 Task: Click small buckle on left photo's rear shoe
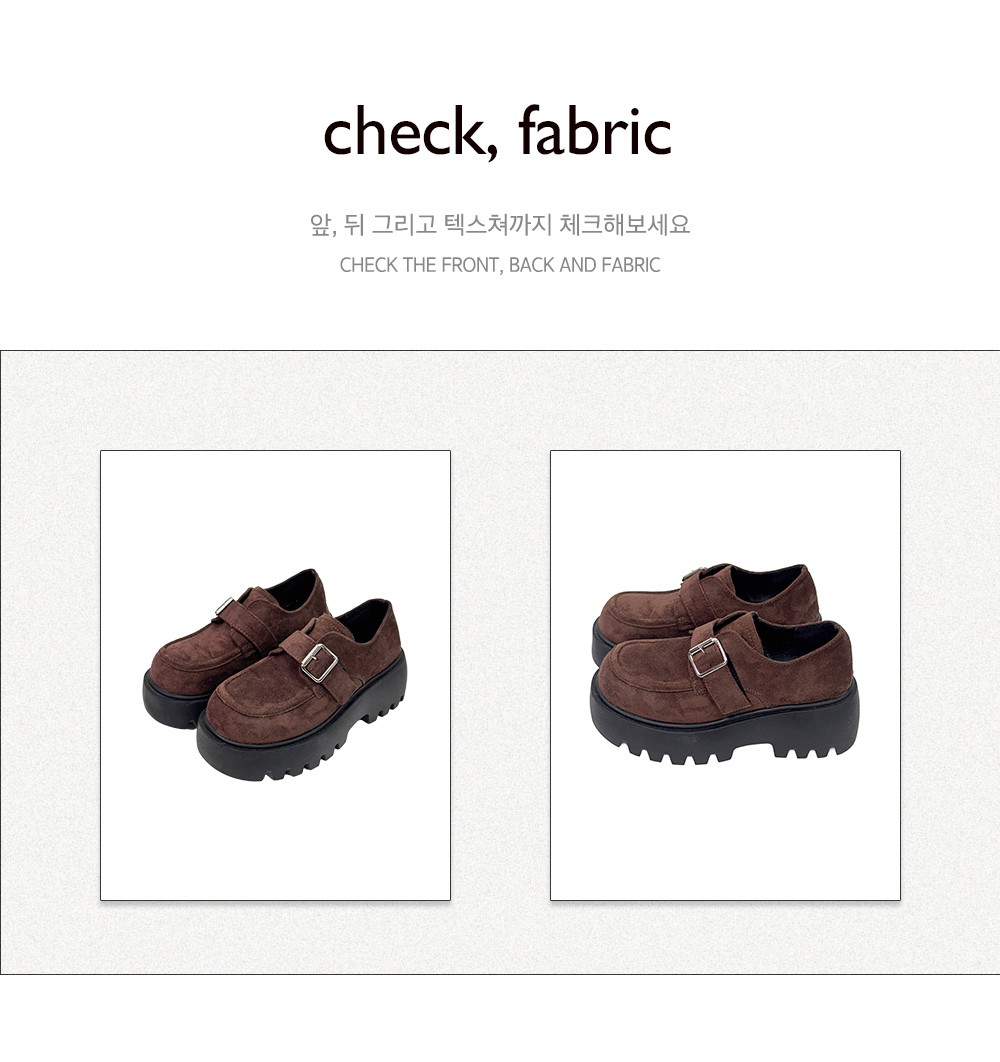[224, 606]
